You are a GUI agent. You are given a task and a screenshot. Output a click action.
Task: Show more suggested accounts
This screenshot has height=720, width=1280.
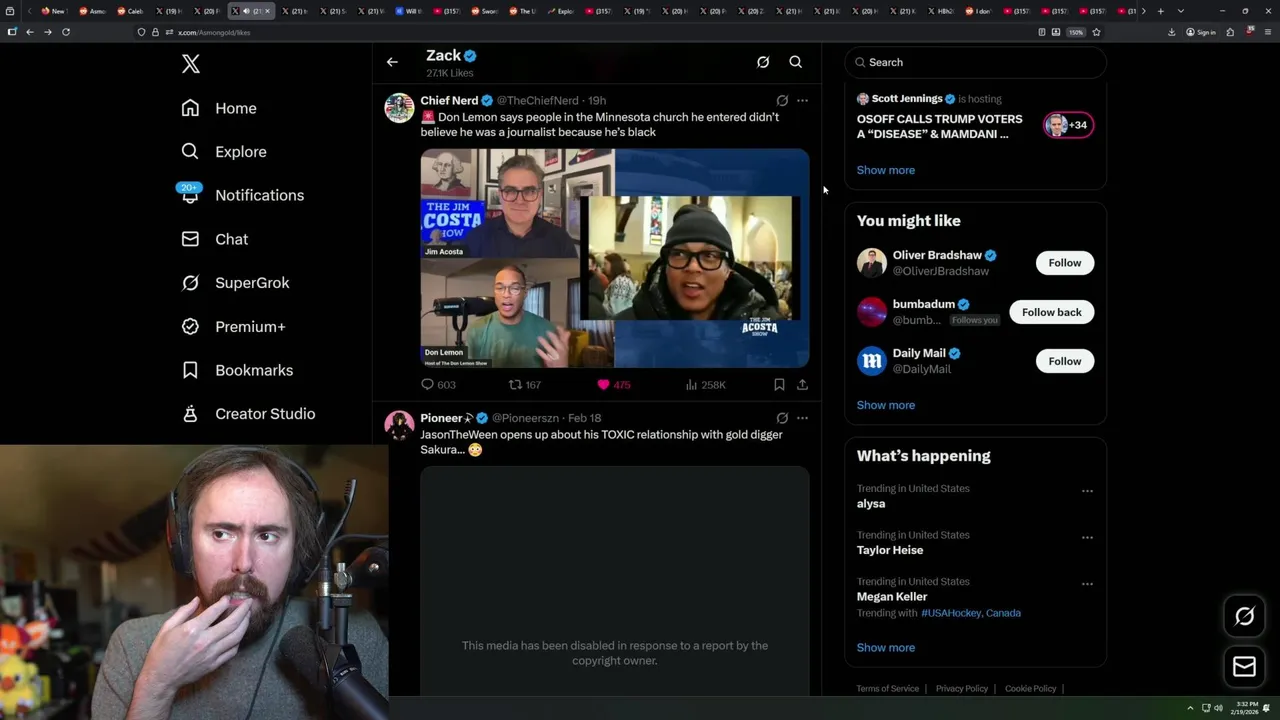(886, 405)
